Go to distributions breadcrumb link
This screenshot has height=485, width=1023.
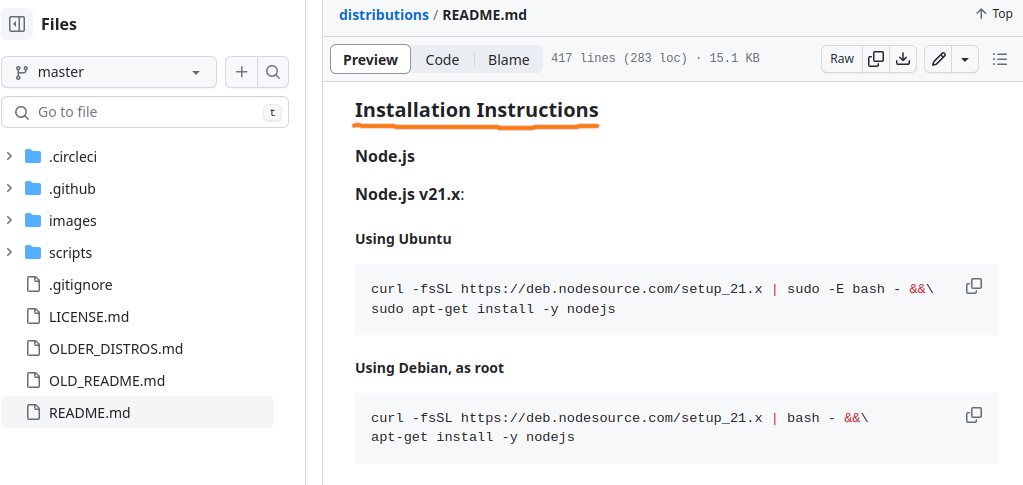click(384, 14)
